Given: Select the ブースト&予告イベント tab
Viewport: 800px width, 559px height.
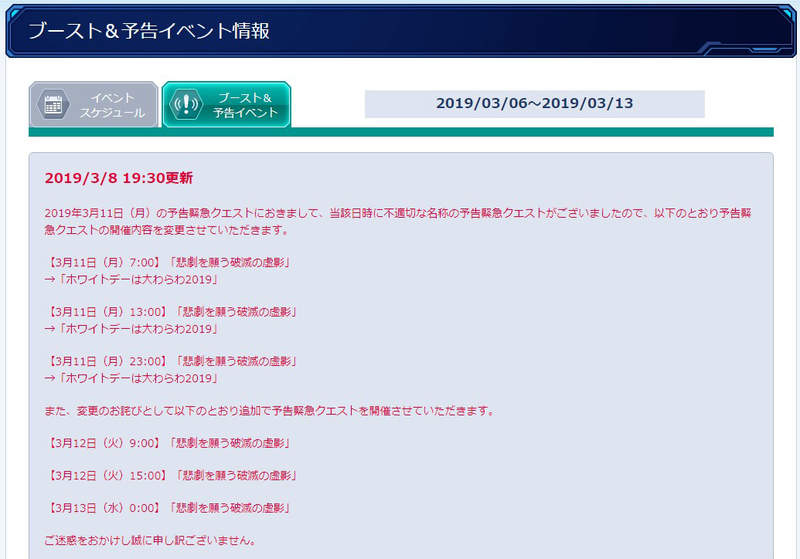Looking at the screenshot, I should tap(227, 105).
